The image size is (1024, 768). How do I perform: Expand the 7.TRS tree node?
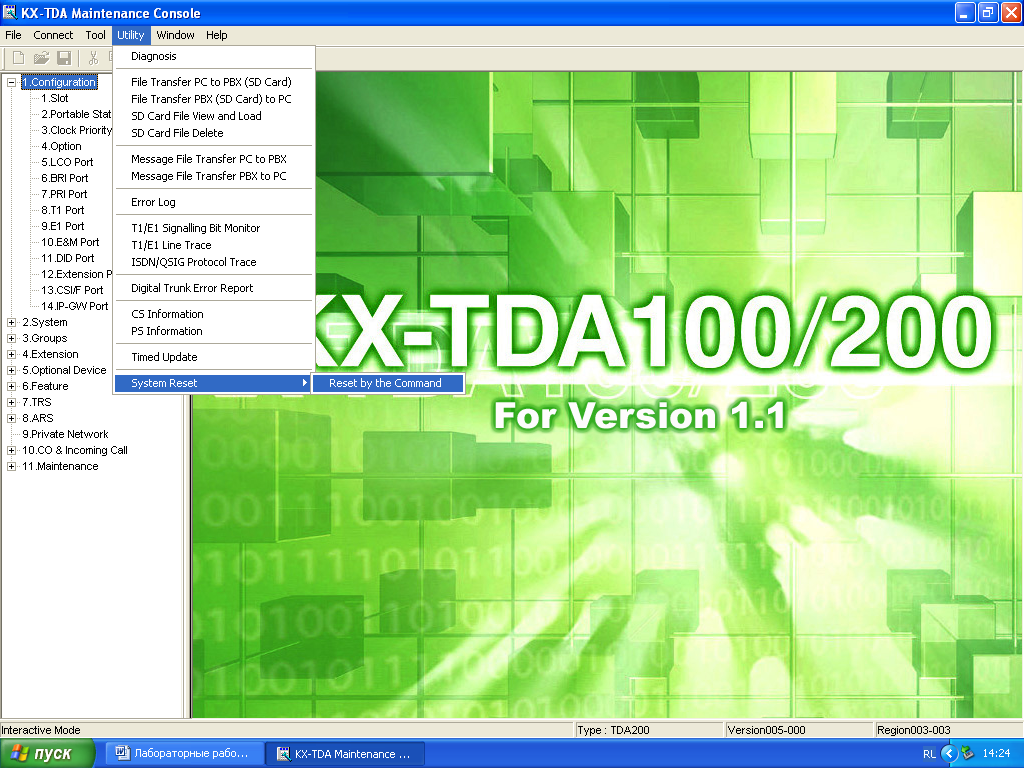click(11, 402)
